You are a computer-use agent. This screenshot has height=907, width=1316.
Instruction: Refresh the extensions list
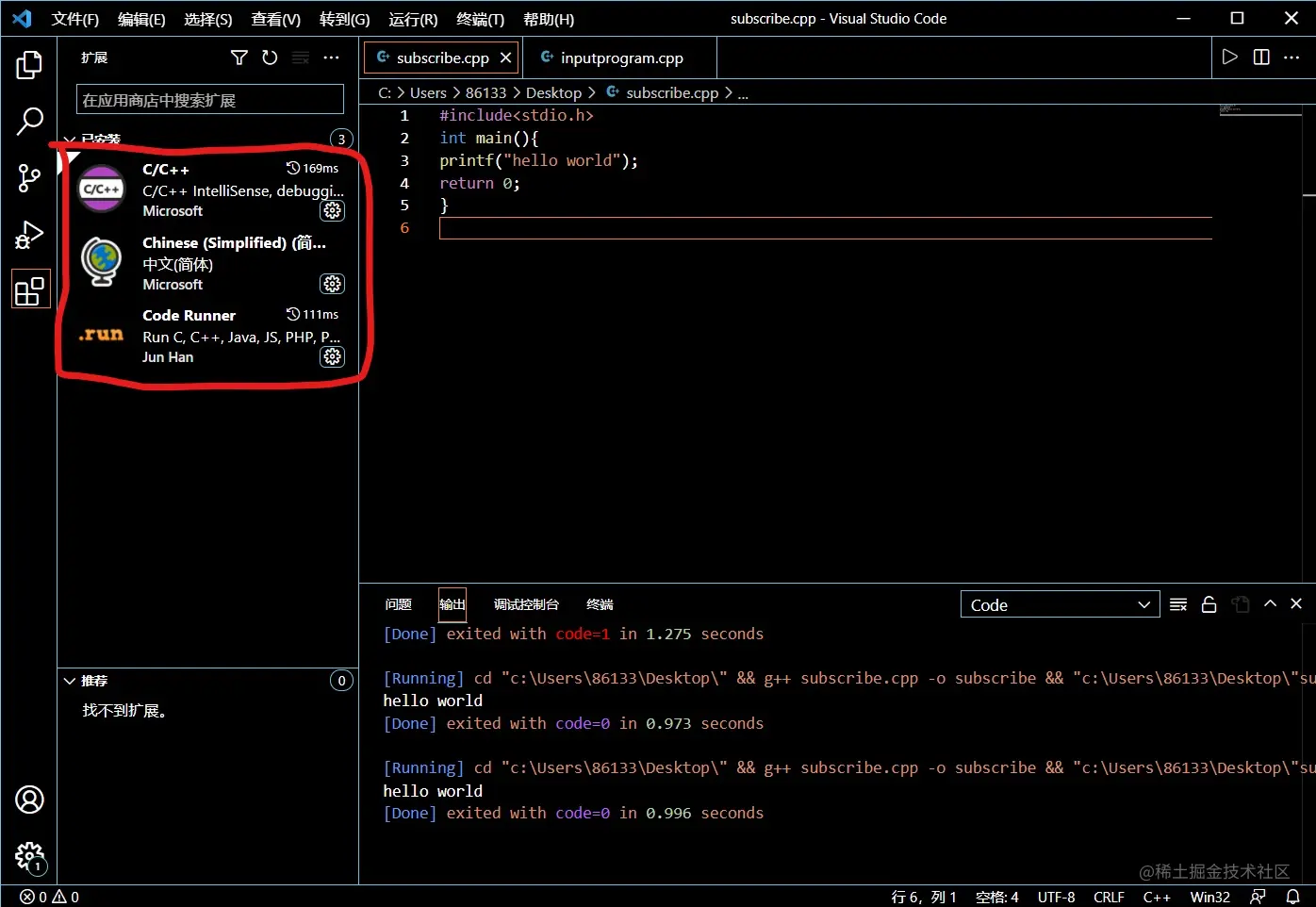(270, 58)
